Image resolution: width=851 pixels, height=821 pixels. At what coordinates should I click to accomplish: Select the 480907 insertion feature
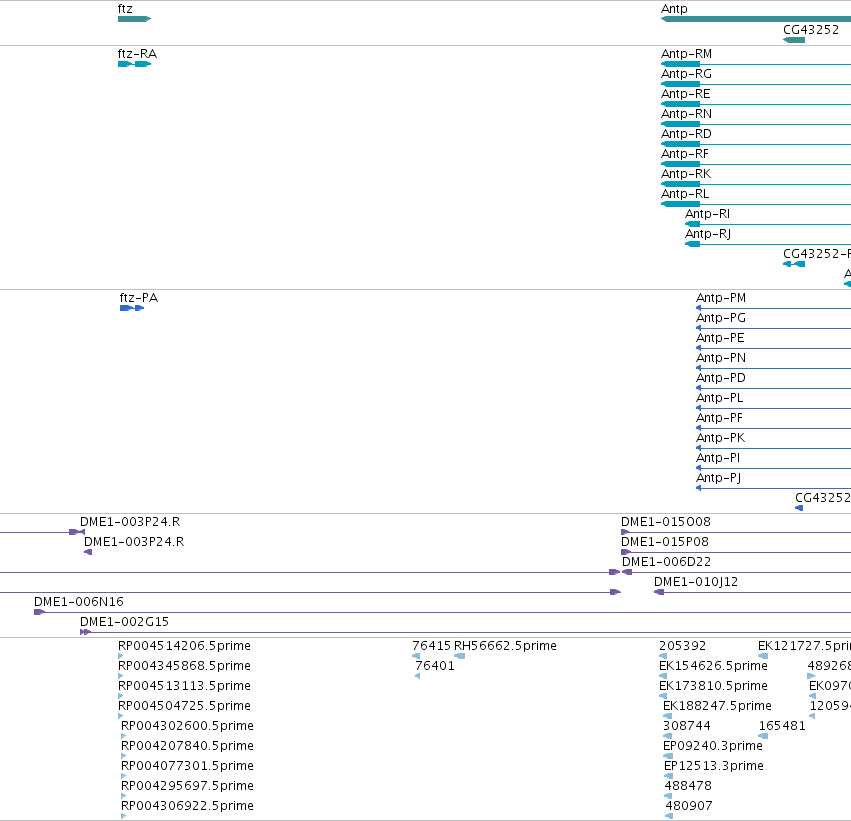click(x=689, y=806)
